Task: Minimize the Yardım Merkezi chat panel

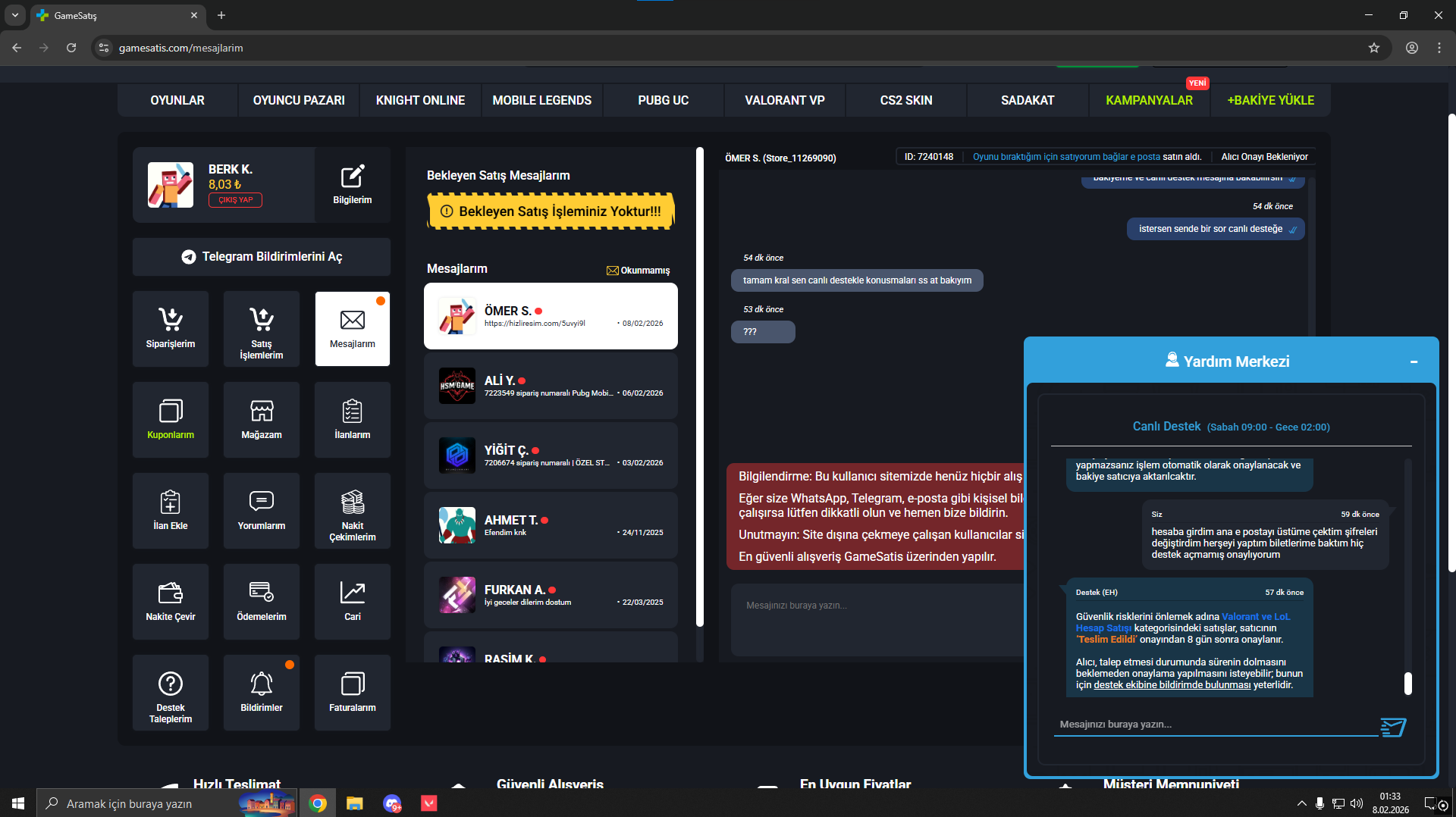Action: 1414,362
